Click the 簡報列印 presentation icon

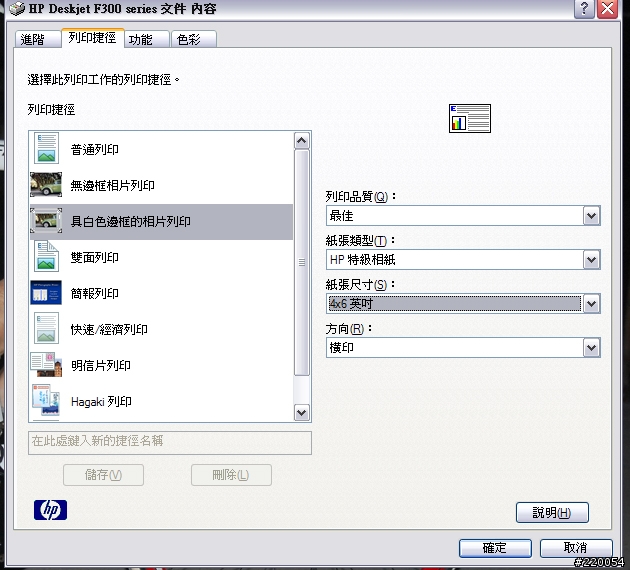[x=46, y=292]
